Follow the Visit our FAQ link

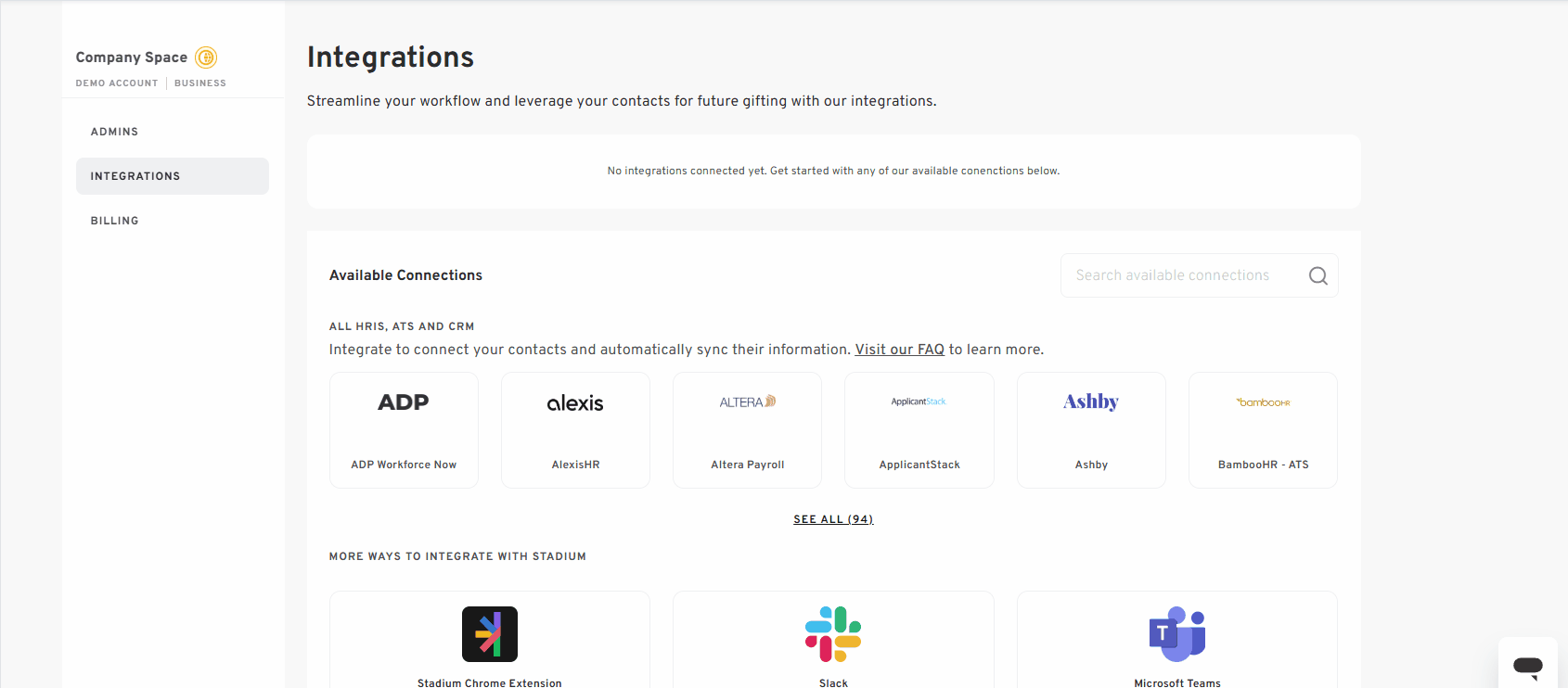pyautogui.click(x=900, y=350)
